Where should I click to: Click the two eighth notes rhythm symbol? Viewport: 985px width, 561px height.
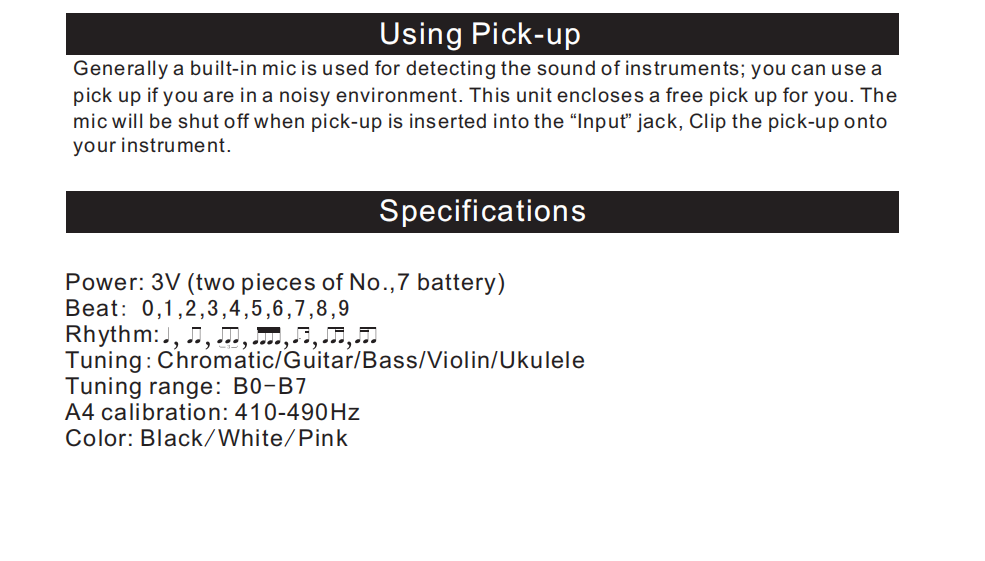click(x=194, y=336)
